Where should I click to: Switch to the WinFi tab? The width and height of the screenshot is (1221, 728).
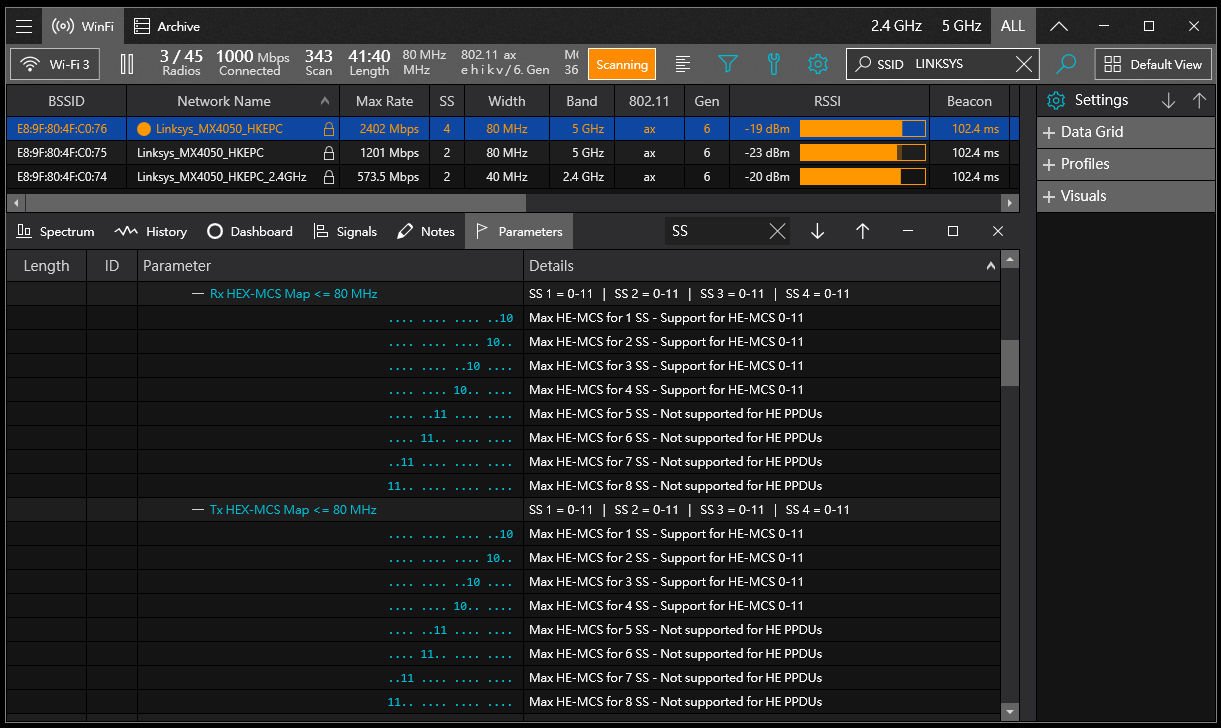[83, 26]
